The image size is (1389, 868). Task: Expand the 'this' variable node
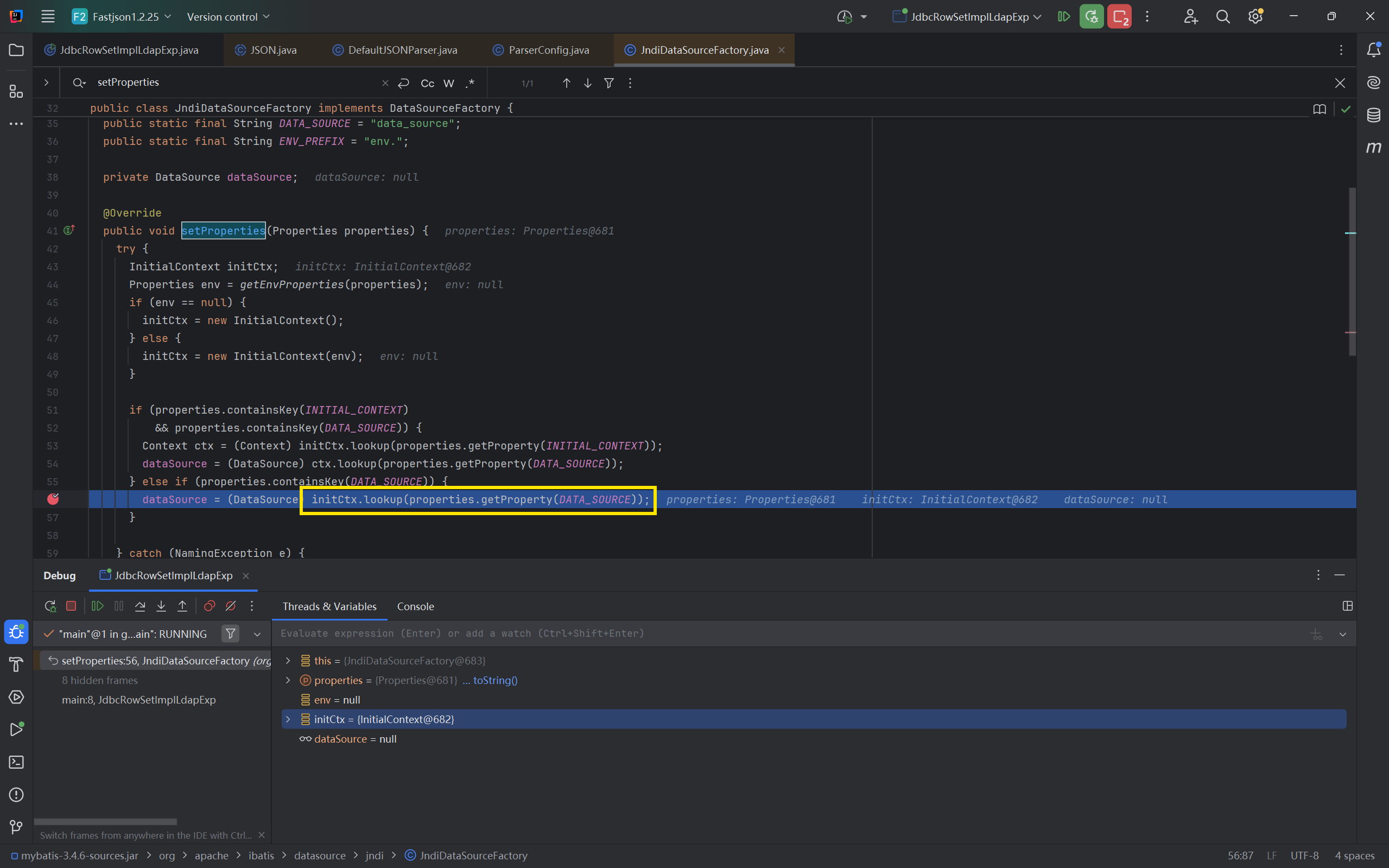click(288, 661)
